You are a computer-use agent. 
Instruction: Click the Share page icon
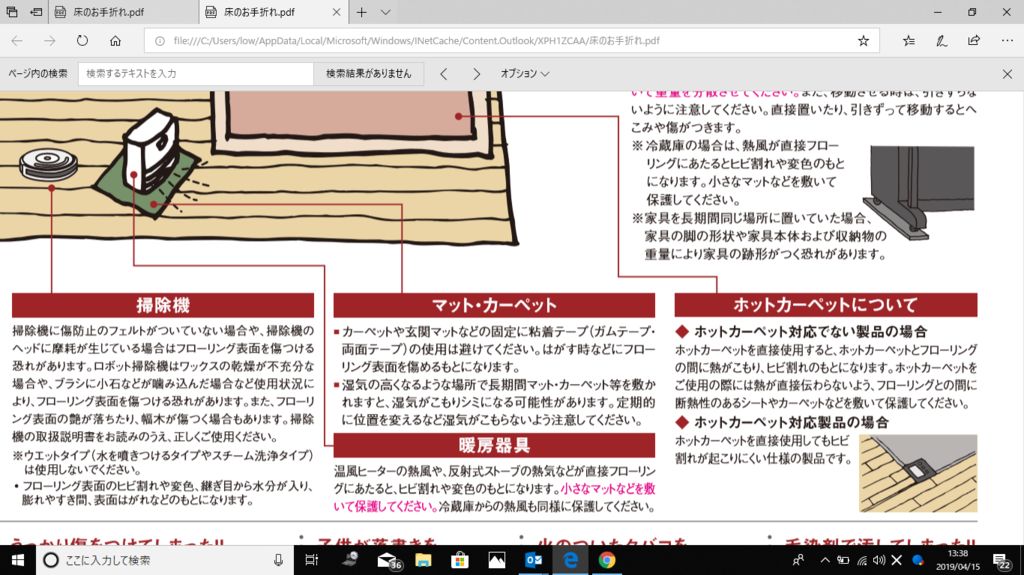974,41
